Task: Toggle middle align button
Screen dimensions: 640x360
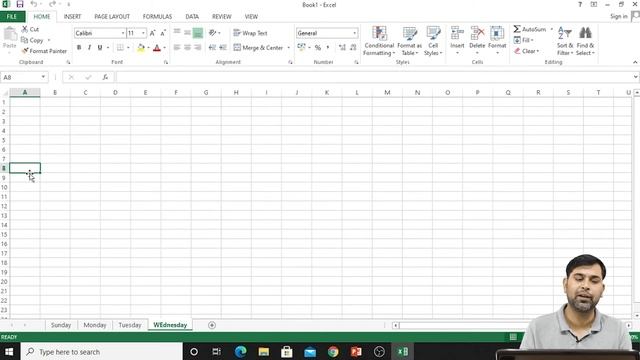Action: point(187,33)
